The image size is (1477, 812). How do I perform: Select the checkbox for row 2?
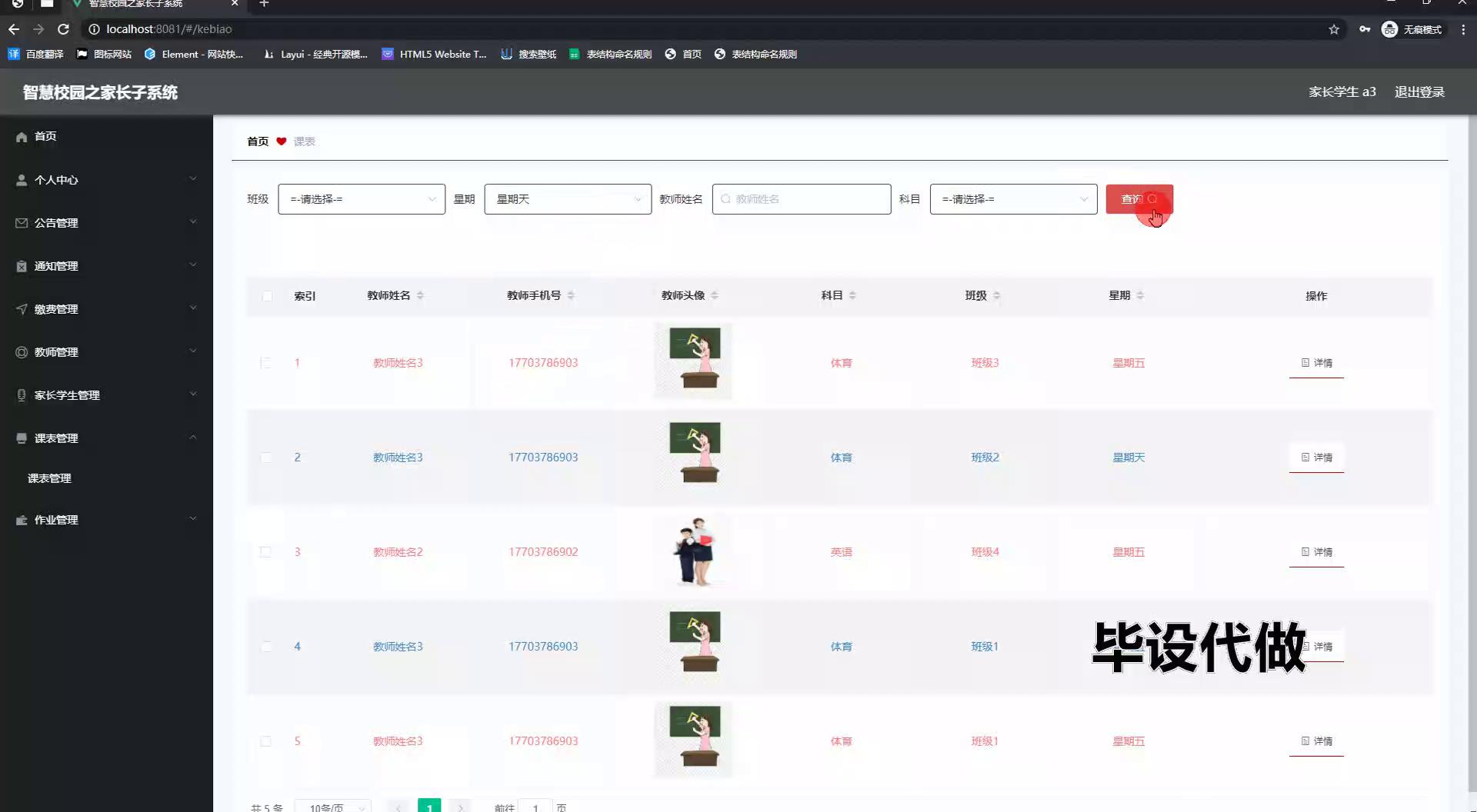tap(265, 458)
